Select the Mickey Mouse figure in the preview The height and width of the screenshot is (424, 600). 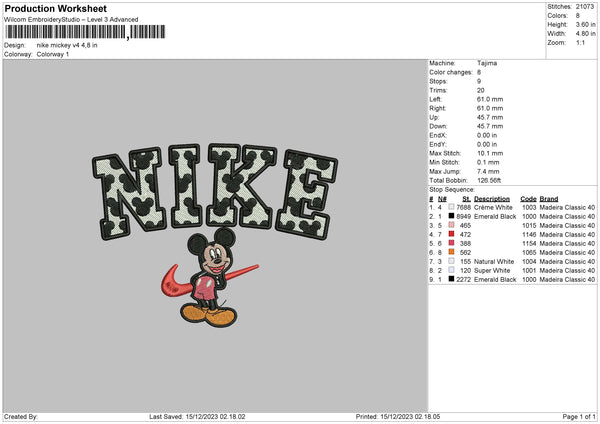click(210, 277)
